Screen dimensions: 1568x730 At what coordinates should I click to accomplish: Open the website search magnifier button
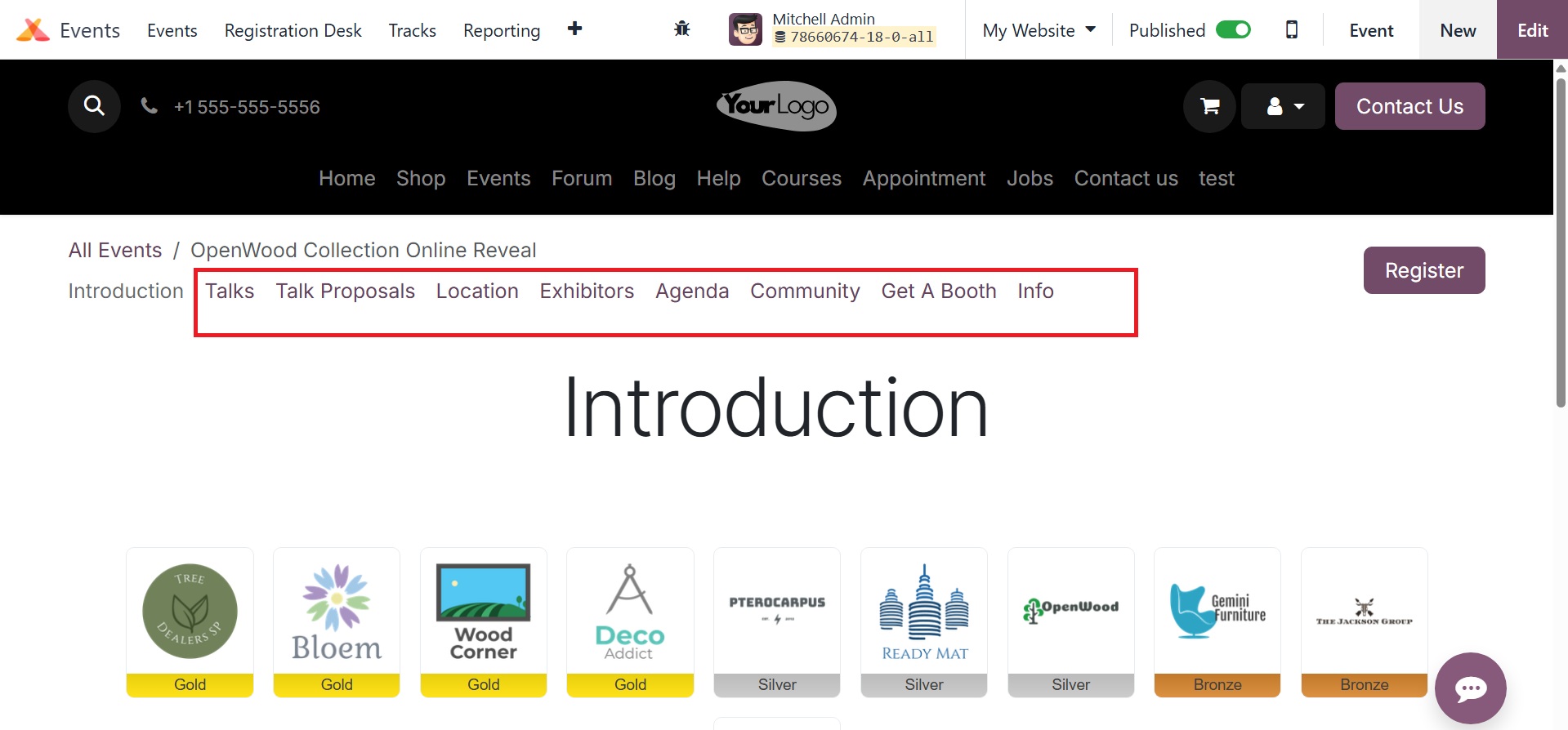94,106
